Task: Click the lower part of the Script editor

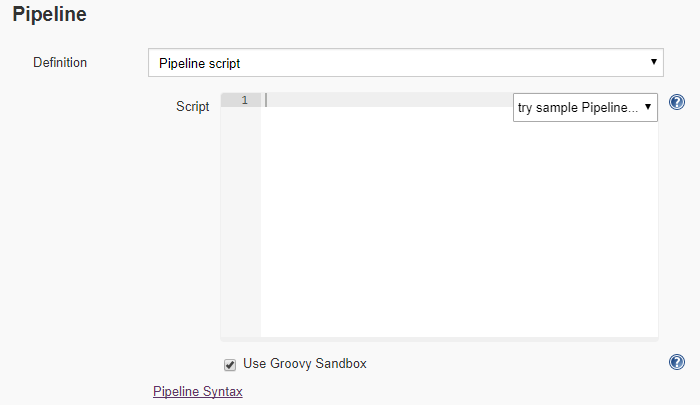Action: (x=459, y=304)
